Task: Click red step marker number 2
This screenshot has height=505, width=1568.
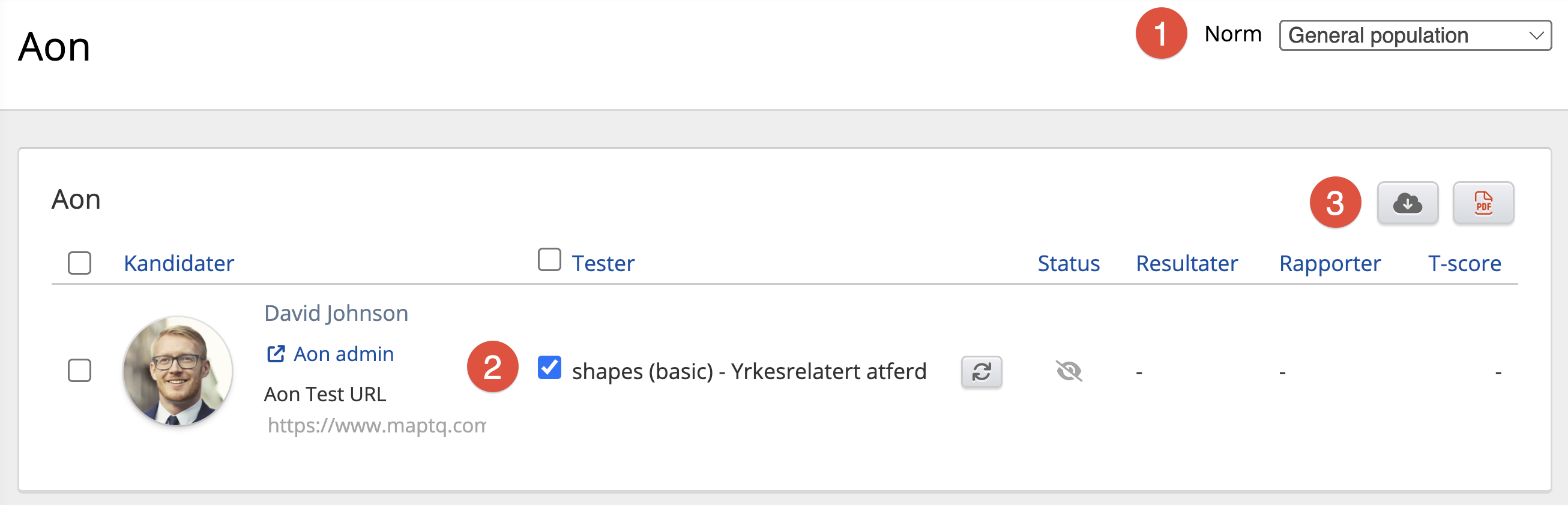Action: (492, 366)
